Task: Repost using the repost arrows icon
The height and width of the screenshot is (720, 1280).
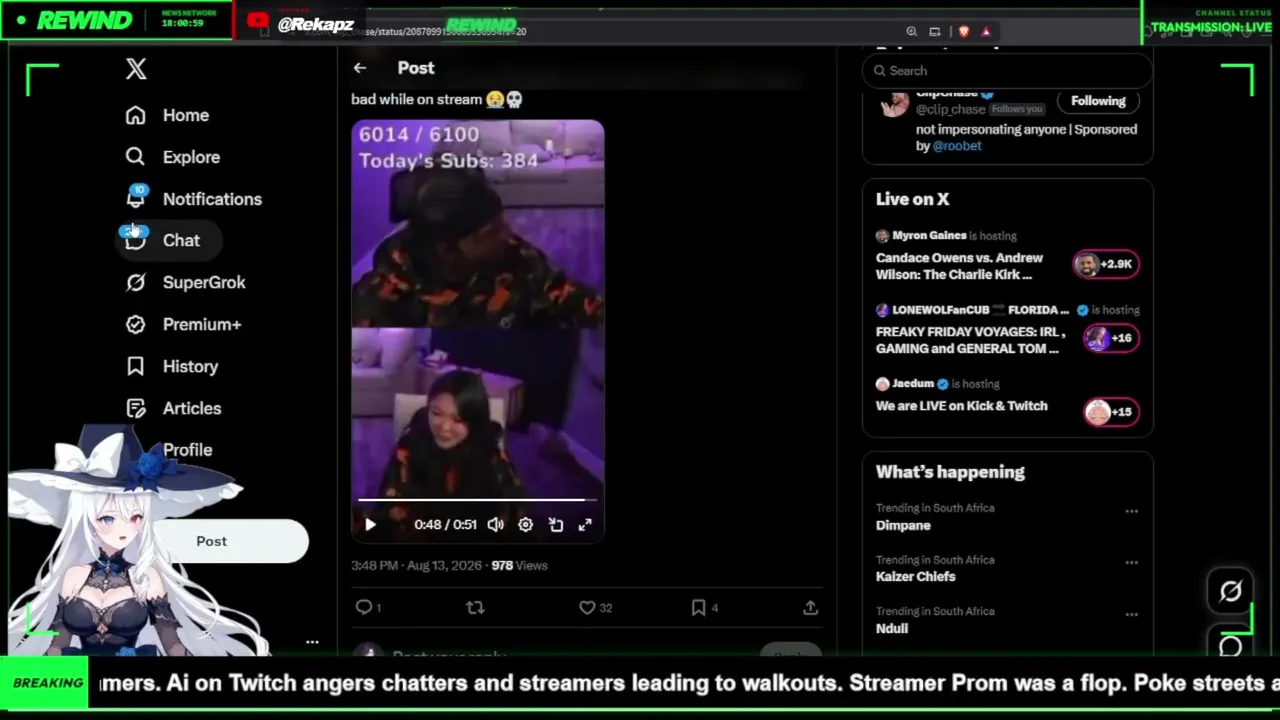Action: (x=475, y=607)
